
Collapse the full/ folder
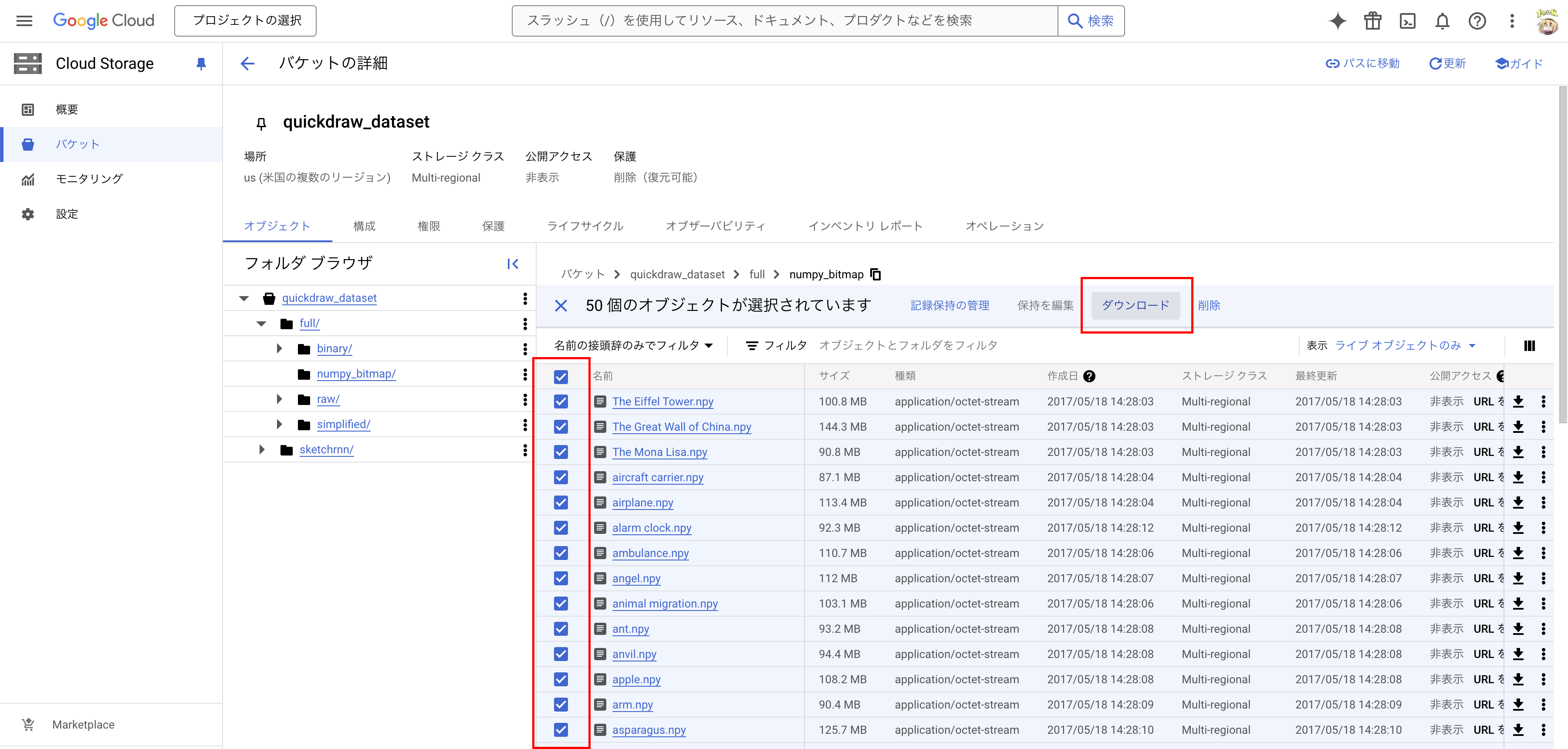(x=261, y=323)
